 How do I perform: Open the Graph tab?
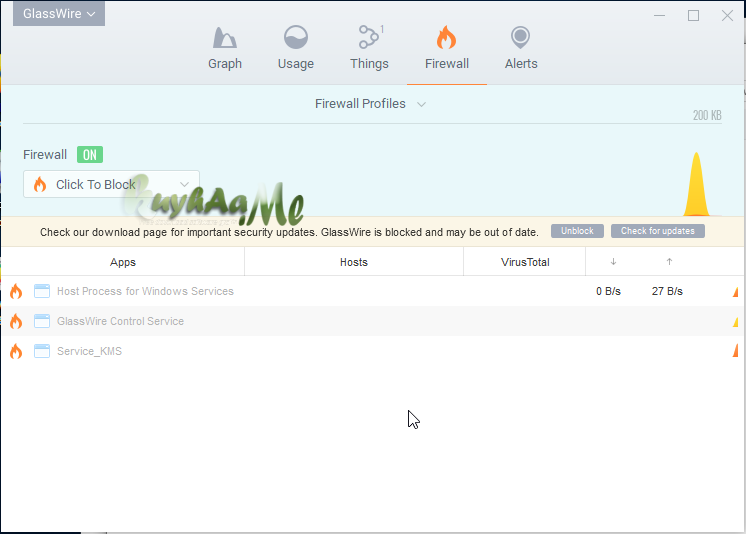225,48
